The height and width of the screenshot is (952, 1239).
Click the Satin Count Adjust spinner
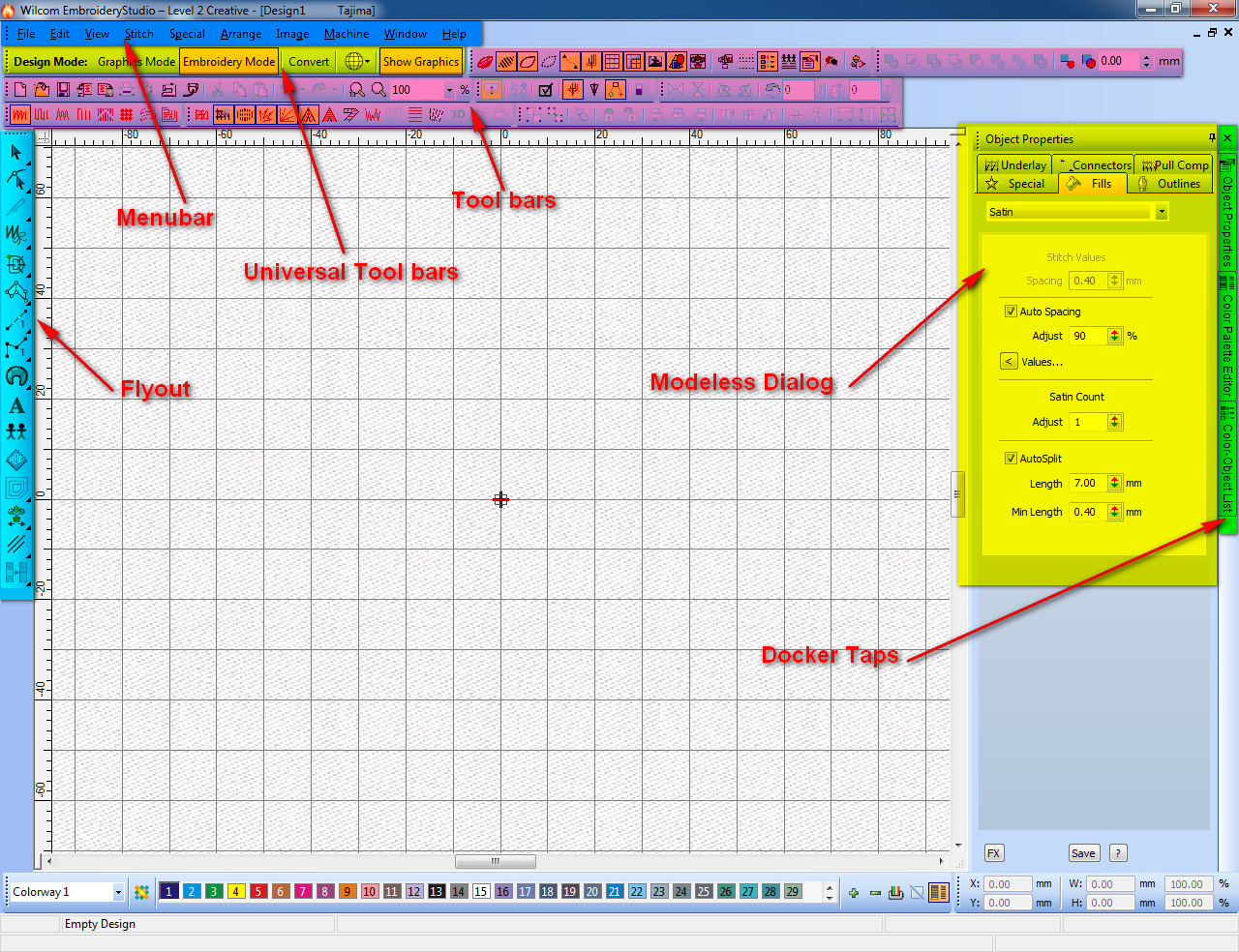tap(1115, 422)
